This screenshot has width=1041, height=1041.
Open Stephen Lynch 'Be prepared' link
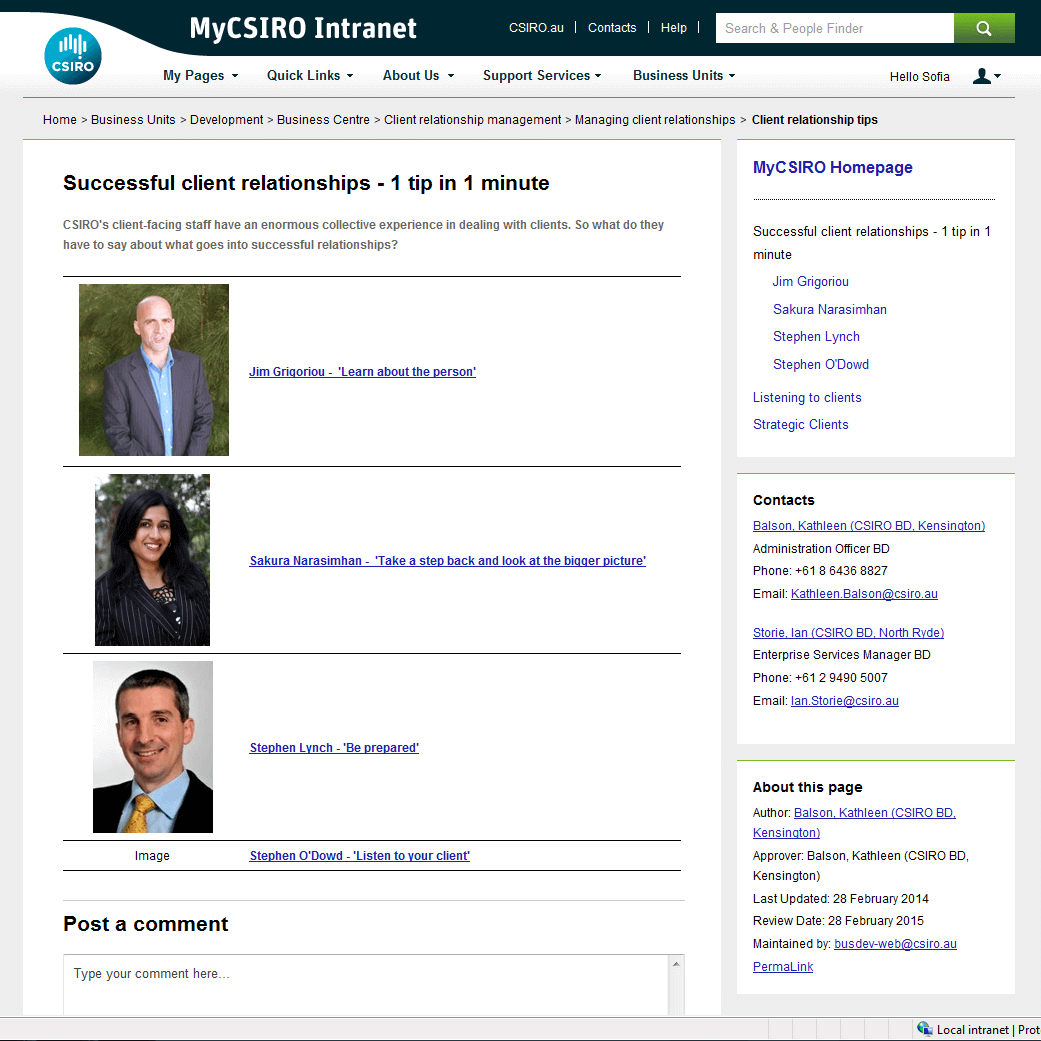coord(334,748)
